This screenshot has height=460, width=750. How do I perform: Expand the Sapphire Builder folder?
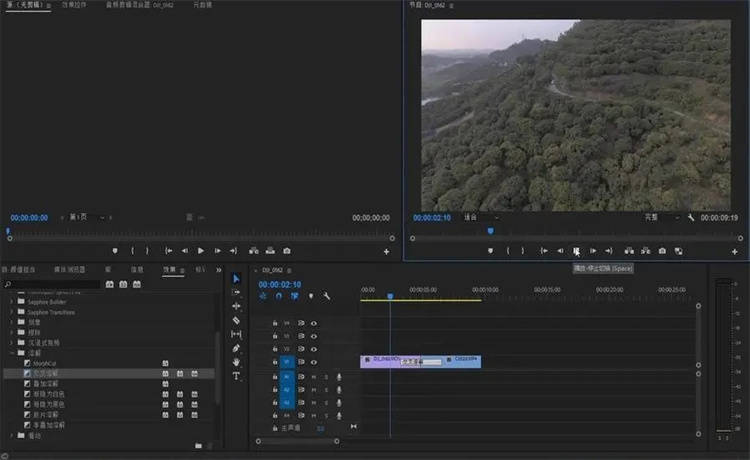coord(11,302)
